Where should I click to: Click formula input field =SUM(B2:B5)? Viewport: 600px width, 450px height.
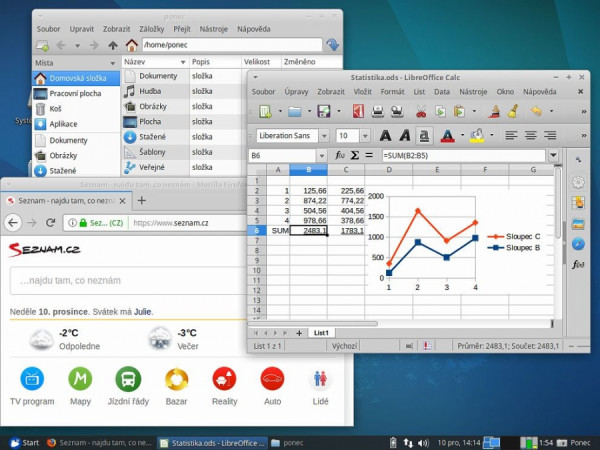463,155
